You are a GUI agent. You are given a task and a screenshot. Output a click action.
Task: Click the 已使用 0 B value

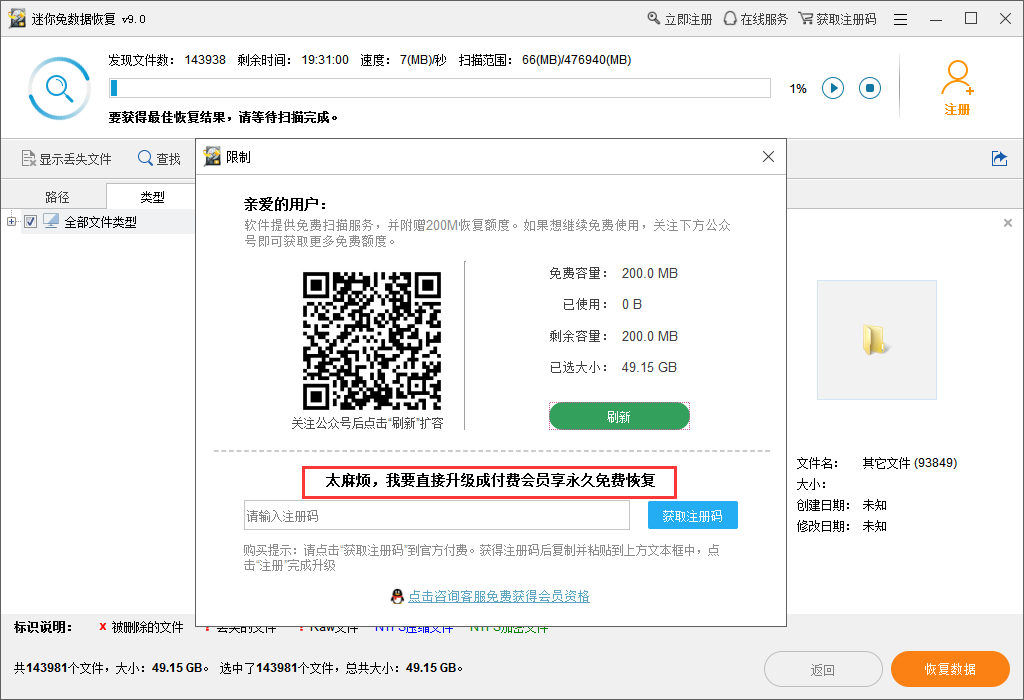click(x=632, y=304)
